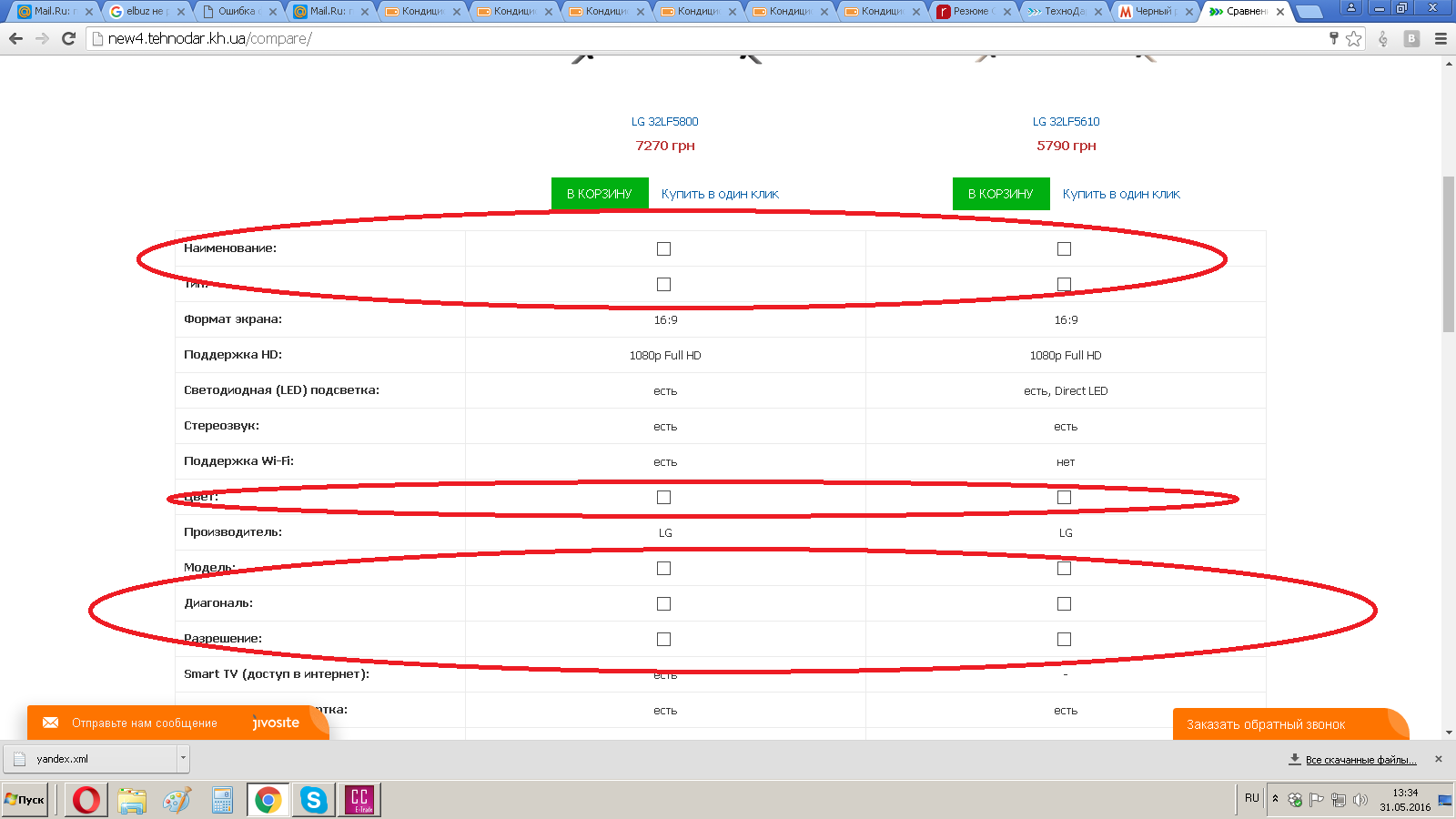Open the yandex.xml downloaded file
Viewport: 1456px width, 819px height.
click(x=91, y=759)
